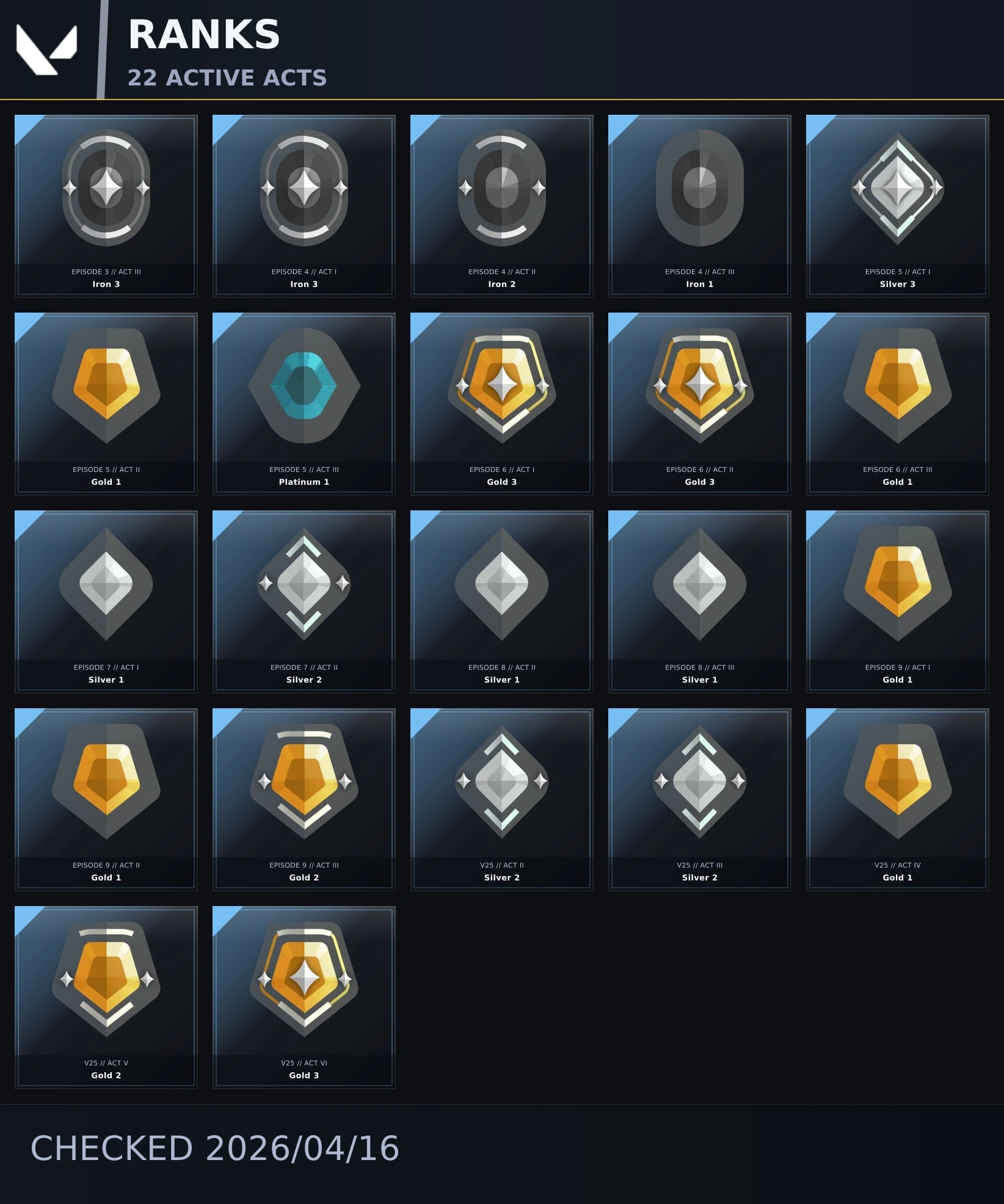
Task: Click the Valorant logo icon
Action: (x=46, y=50)
